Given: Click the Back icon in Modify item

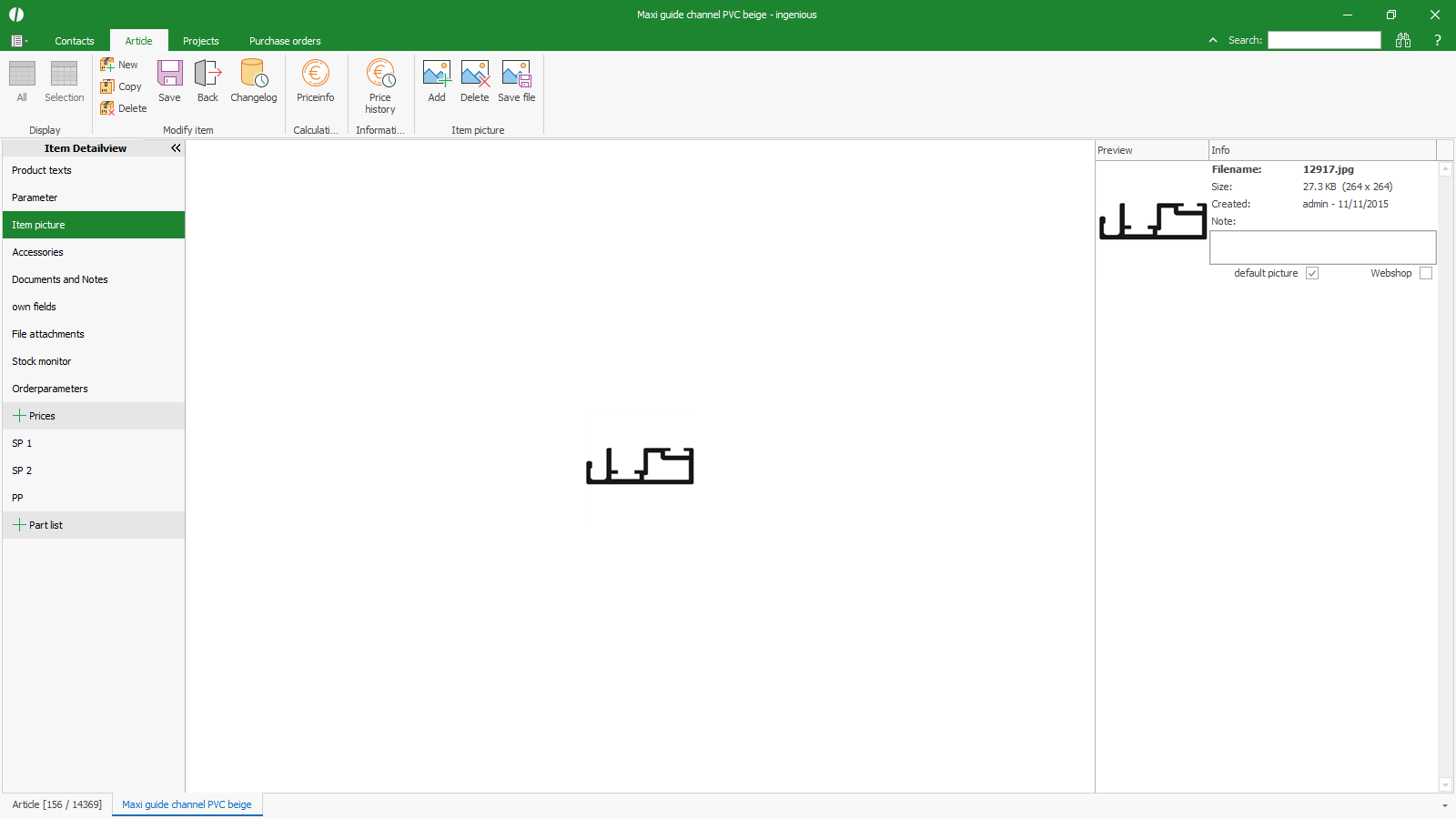Looking at the screenshot, I should coord(207,80).
